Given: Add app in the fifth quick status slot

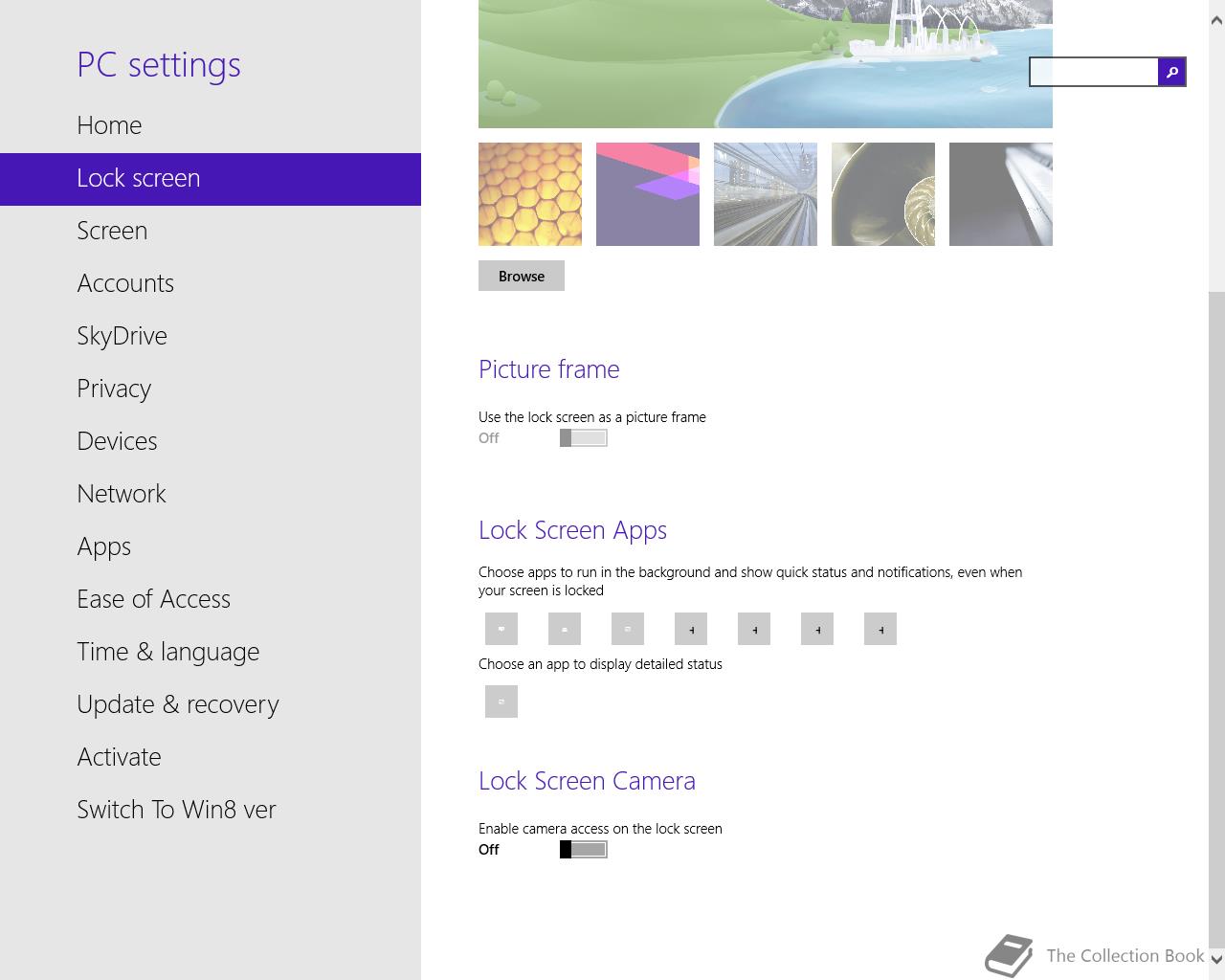Looking at the screenshot, I should click(754, 629).
